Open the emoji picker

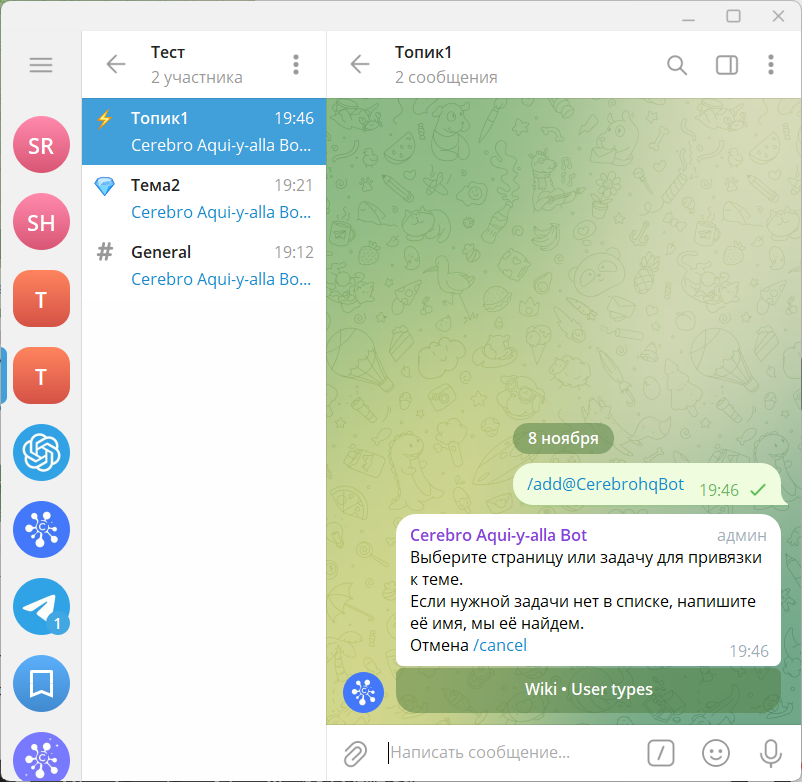[x=716, y=753]
